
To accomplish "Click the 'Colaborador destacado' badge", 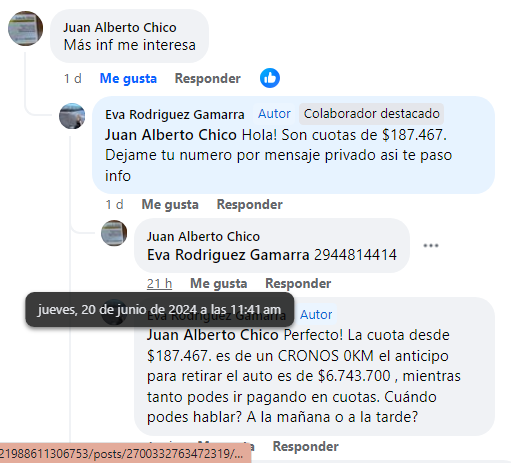I will [371, 114].
